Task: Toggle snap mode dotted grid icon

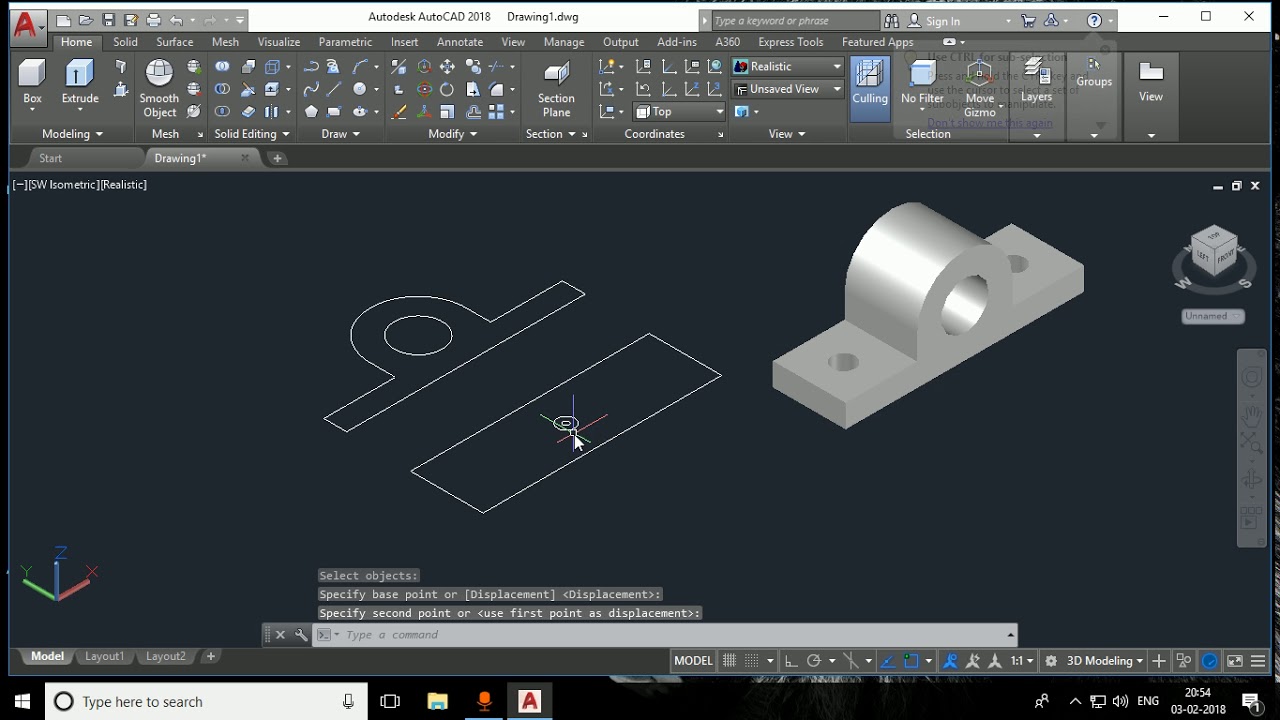Action: (751, 661)
